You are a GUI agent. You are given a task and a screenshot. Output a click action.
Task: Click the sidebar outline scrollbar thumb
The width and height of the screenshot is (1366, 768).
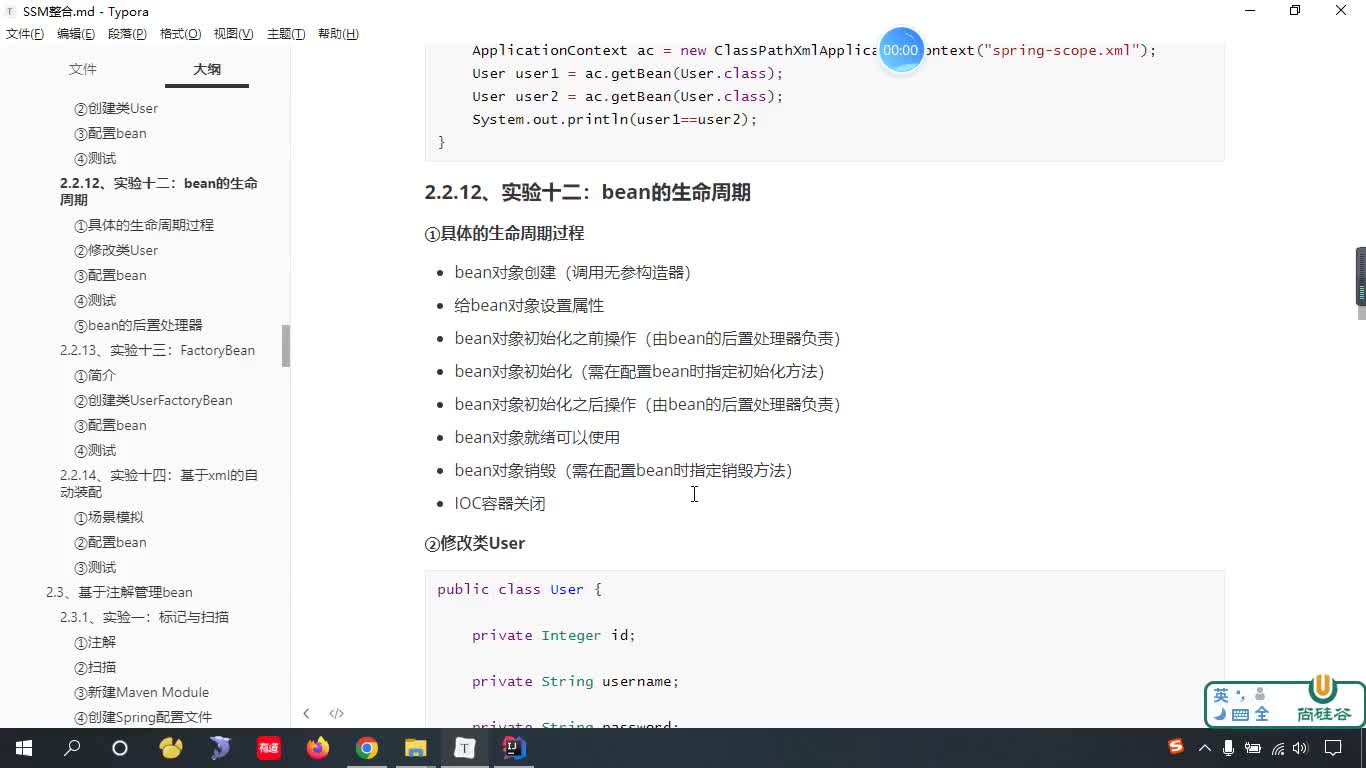pyautogui.click(x=286, y=346)
